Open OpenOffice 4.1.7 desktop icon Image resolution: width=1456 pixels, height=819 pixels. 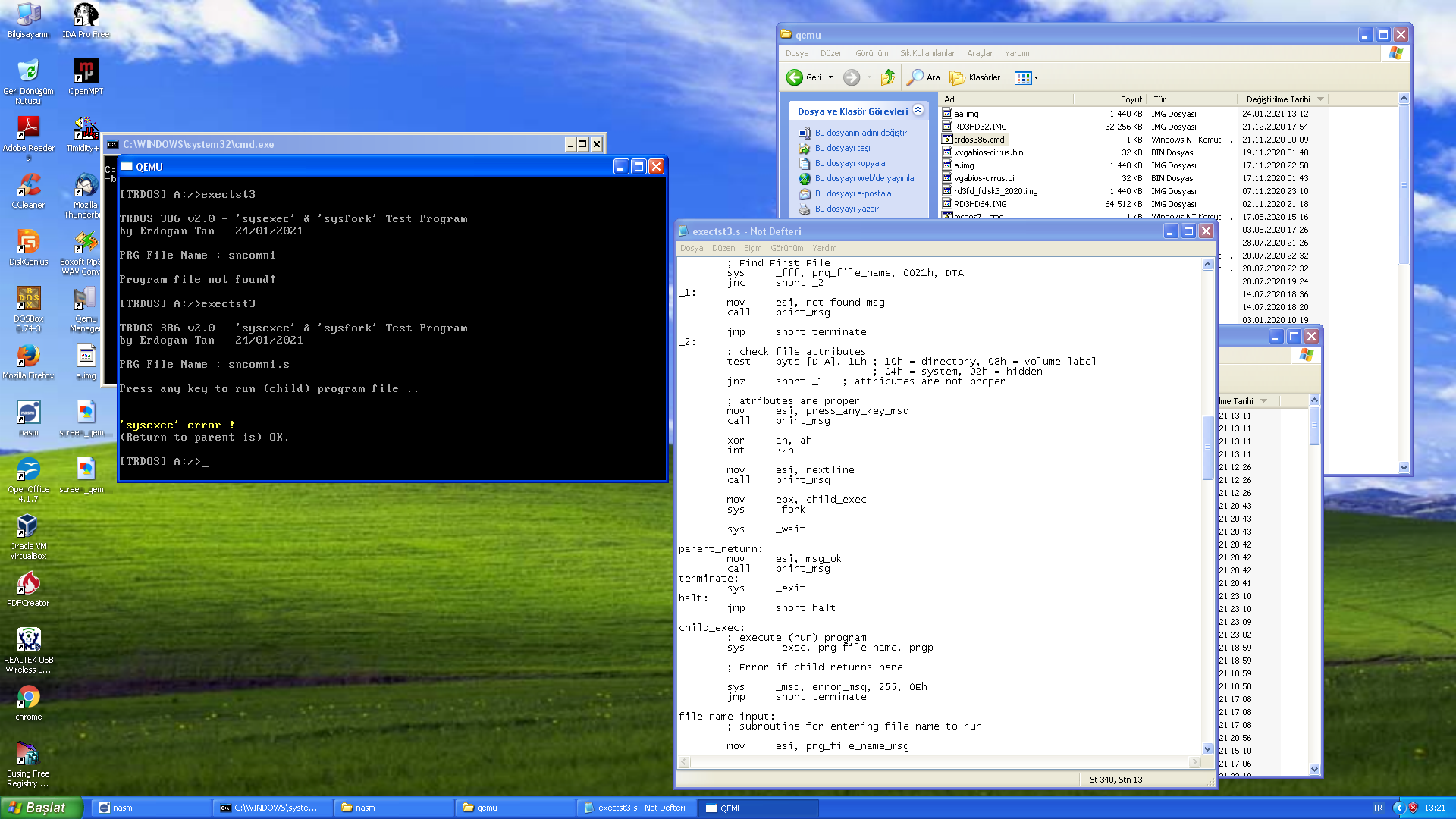pos(29,480)
